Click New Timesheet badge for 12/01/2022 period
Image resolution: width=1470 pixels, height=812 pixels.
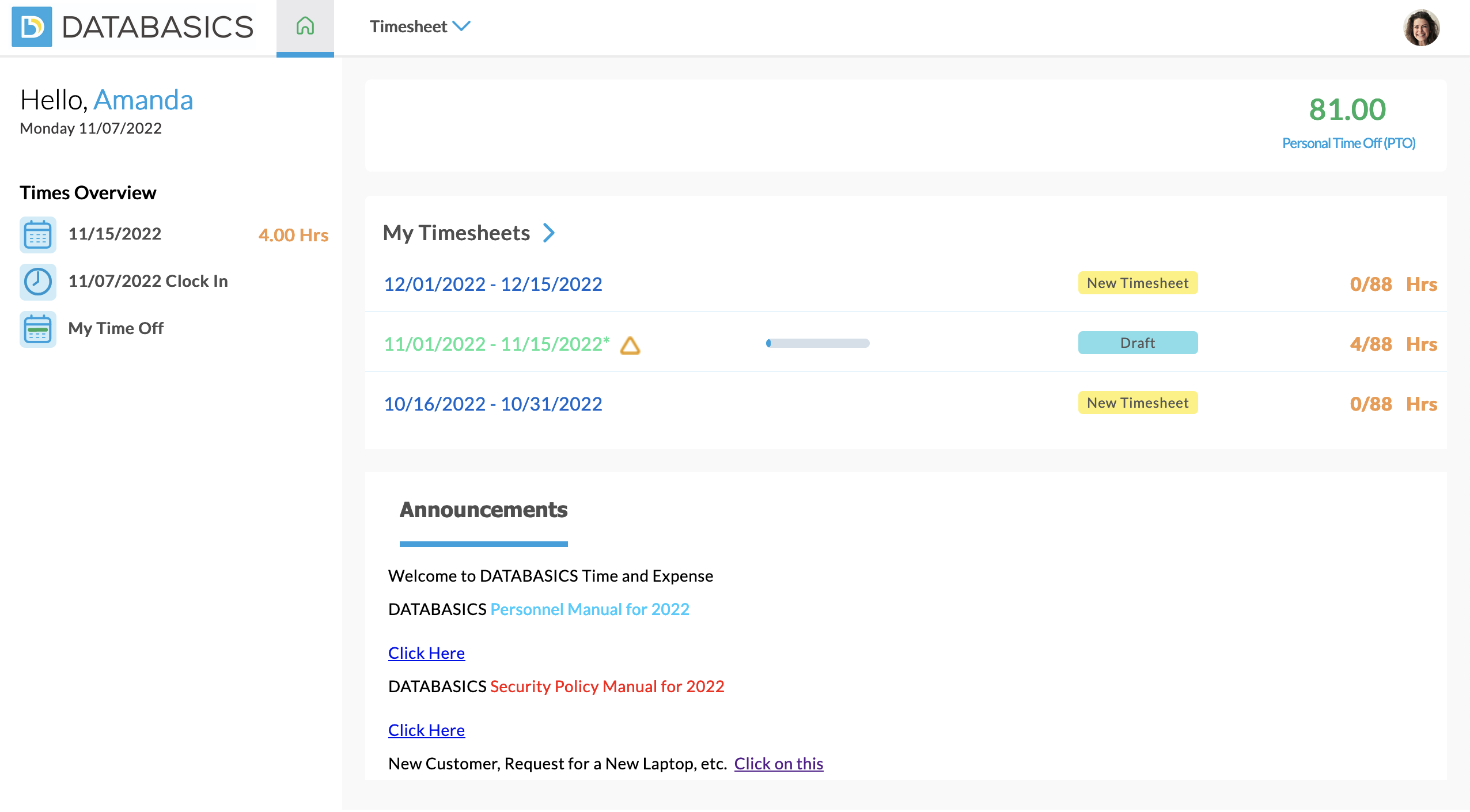coord(1137,283)
